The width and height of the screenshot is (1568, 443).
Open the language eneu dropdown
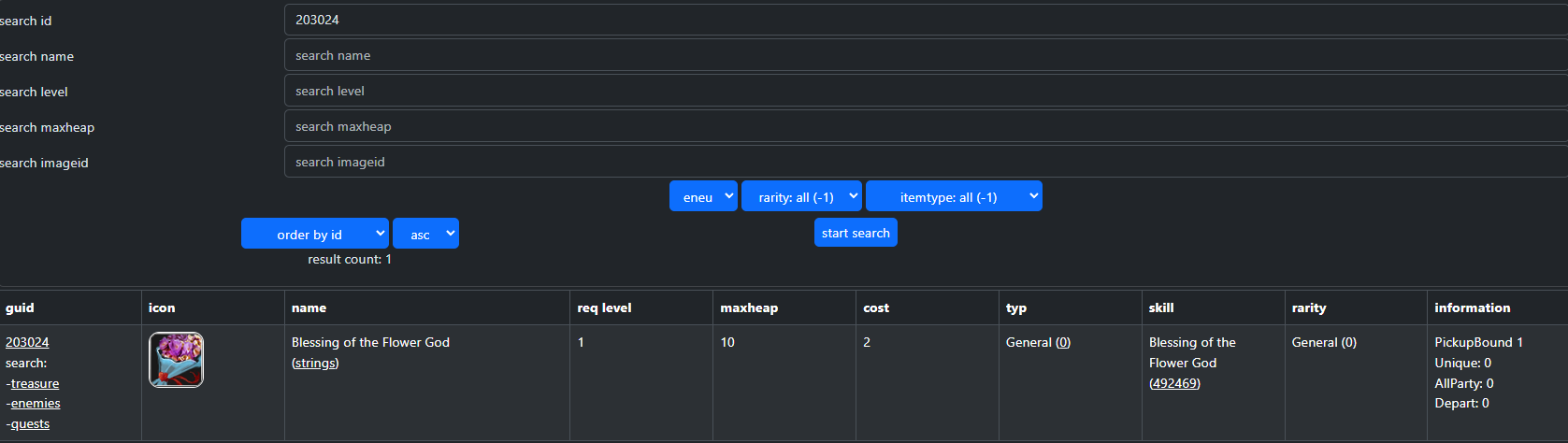[703, 196]
